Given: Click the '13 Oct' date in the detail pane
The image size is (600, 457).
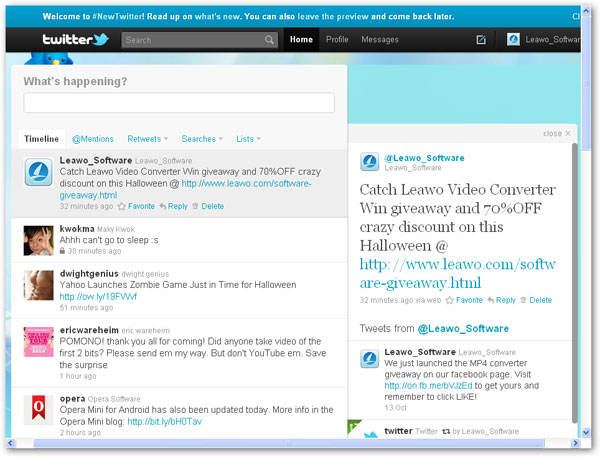Looking at the screenshot, I should coord(395,408).
